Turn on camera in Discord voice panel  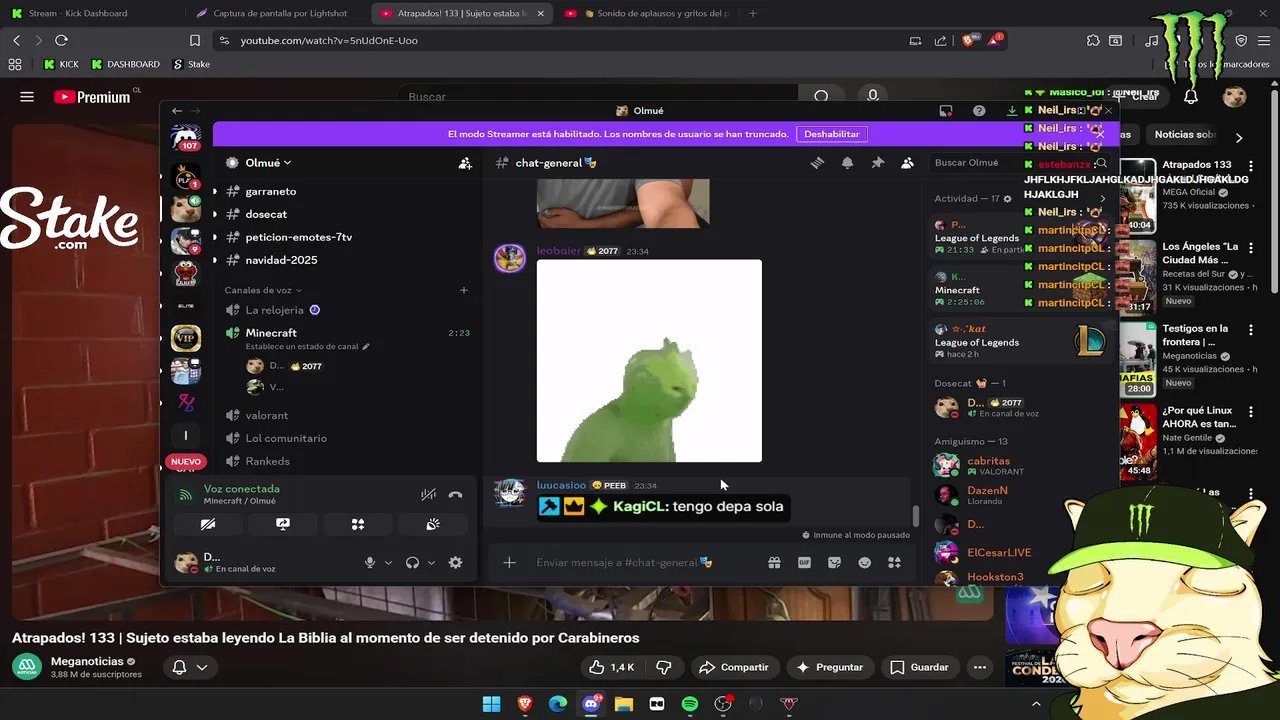pos(208,524)
